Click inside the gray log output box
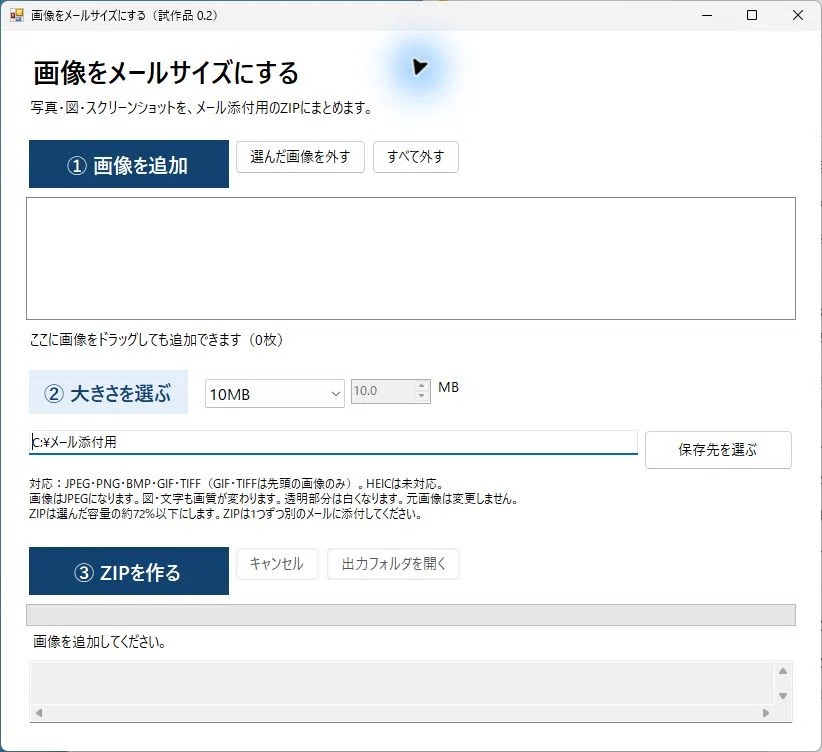 click(x=403, y=683)
